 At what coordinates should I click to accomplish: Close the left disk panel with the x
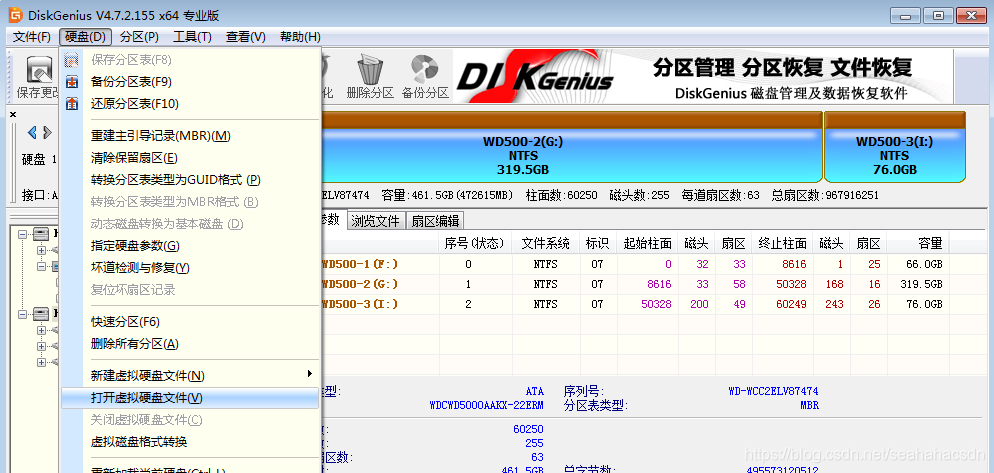[x=13, y=114]
